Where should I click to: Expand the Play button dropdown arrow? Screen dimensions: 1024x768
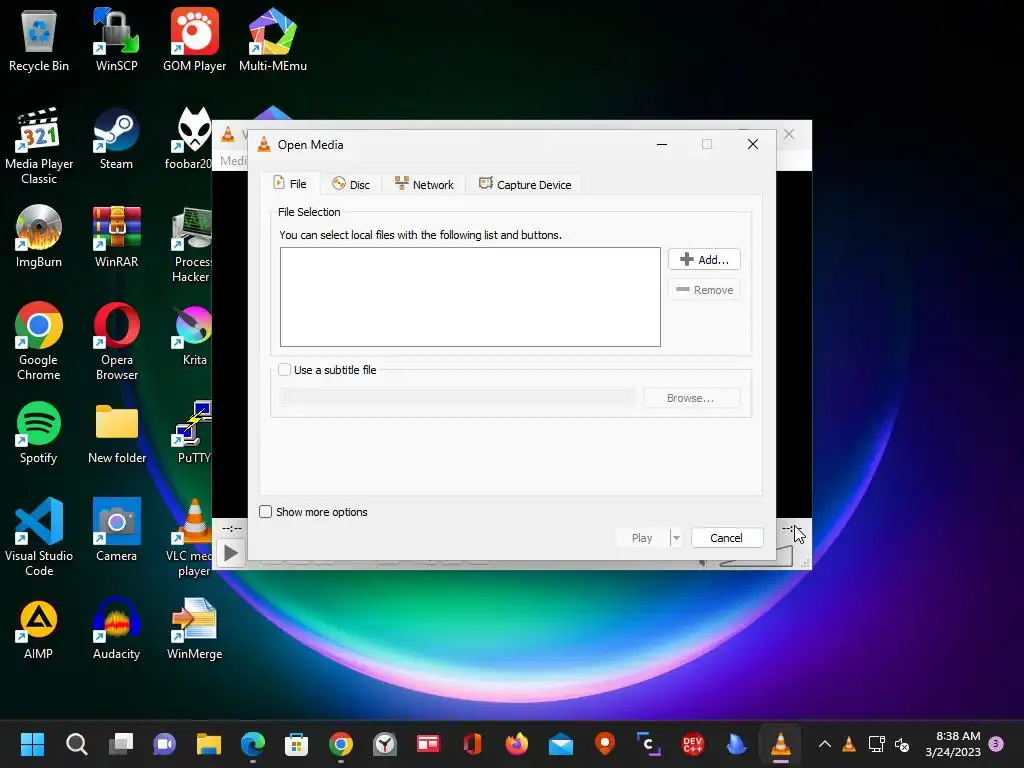click(x=676, y=537)
